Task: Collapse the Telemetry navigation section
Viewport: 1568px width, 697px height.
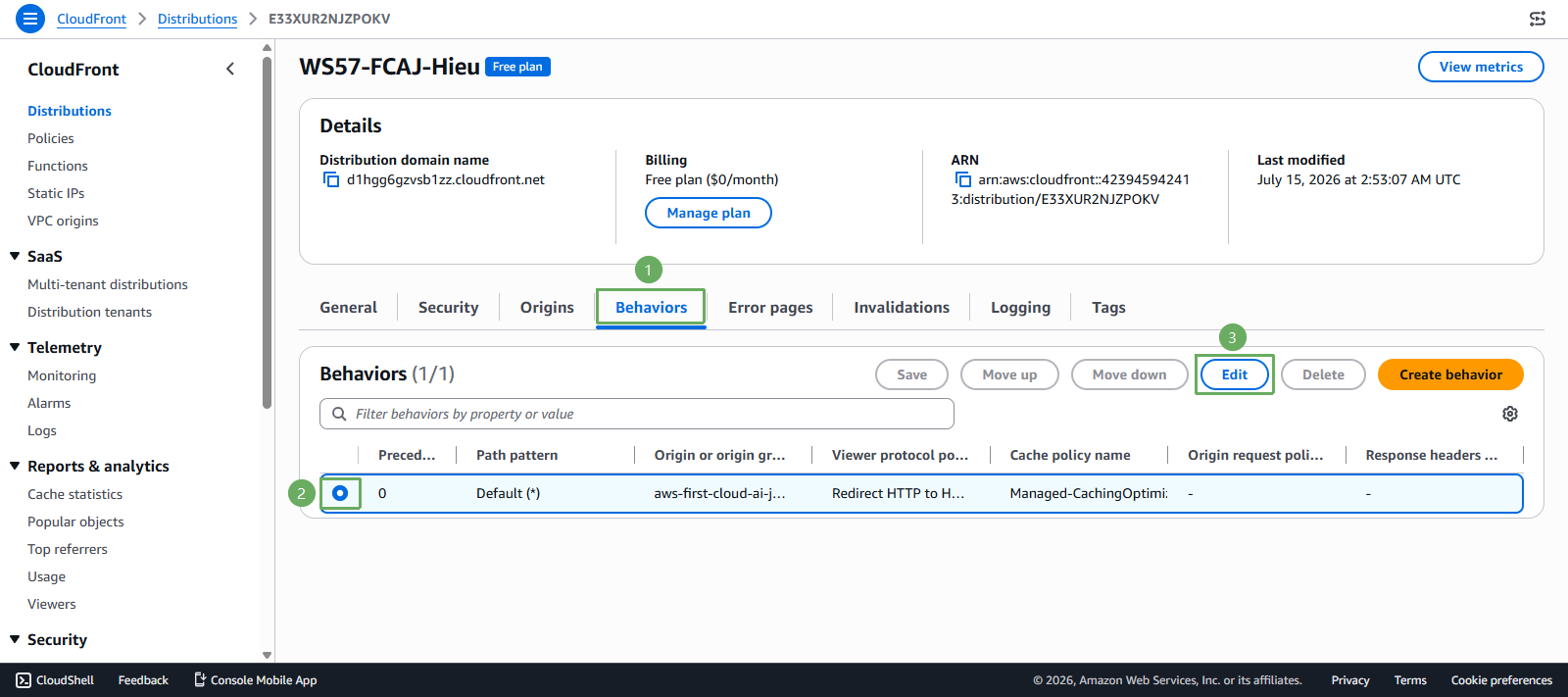Action: click(15, 347)
